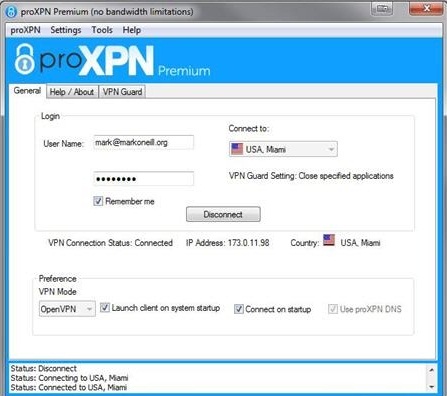Click the Status: Connecting to USA, Miami line
447x396 pixels.
coord(69,378)
